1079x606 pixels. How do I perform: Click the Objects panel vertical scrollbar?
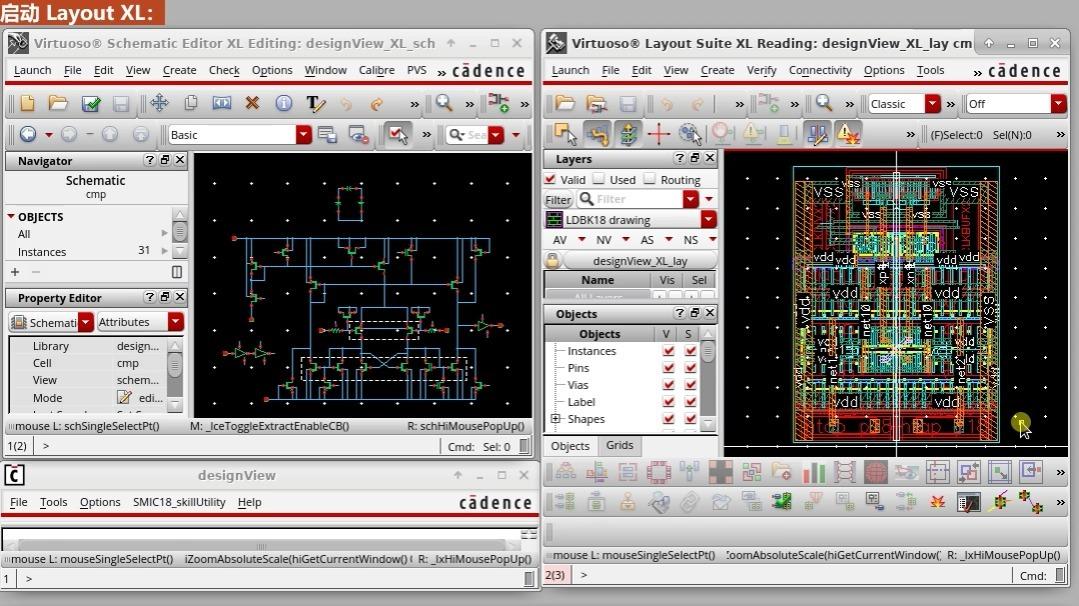(707, 378)
